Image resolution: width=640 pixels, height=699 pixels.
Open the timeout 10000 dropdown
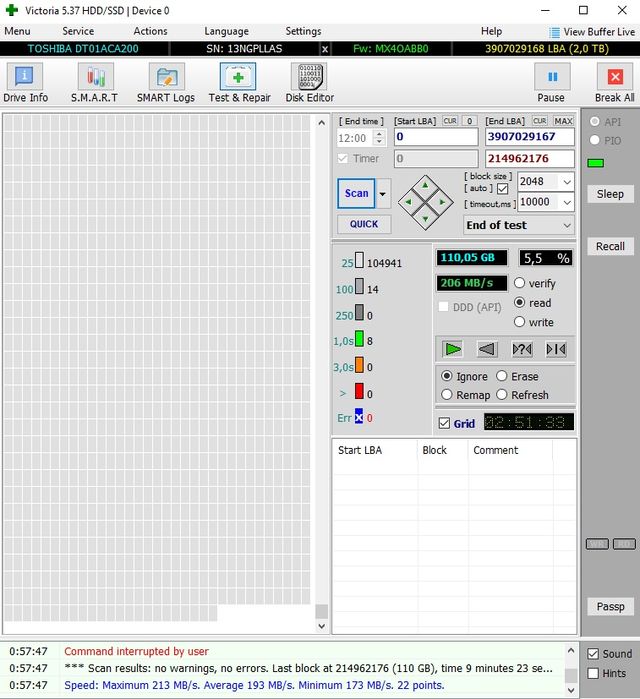pos(566,202)
